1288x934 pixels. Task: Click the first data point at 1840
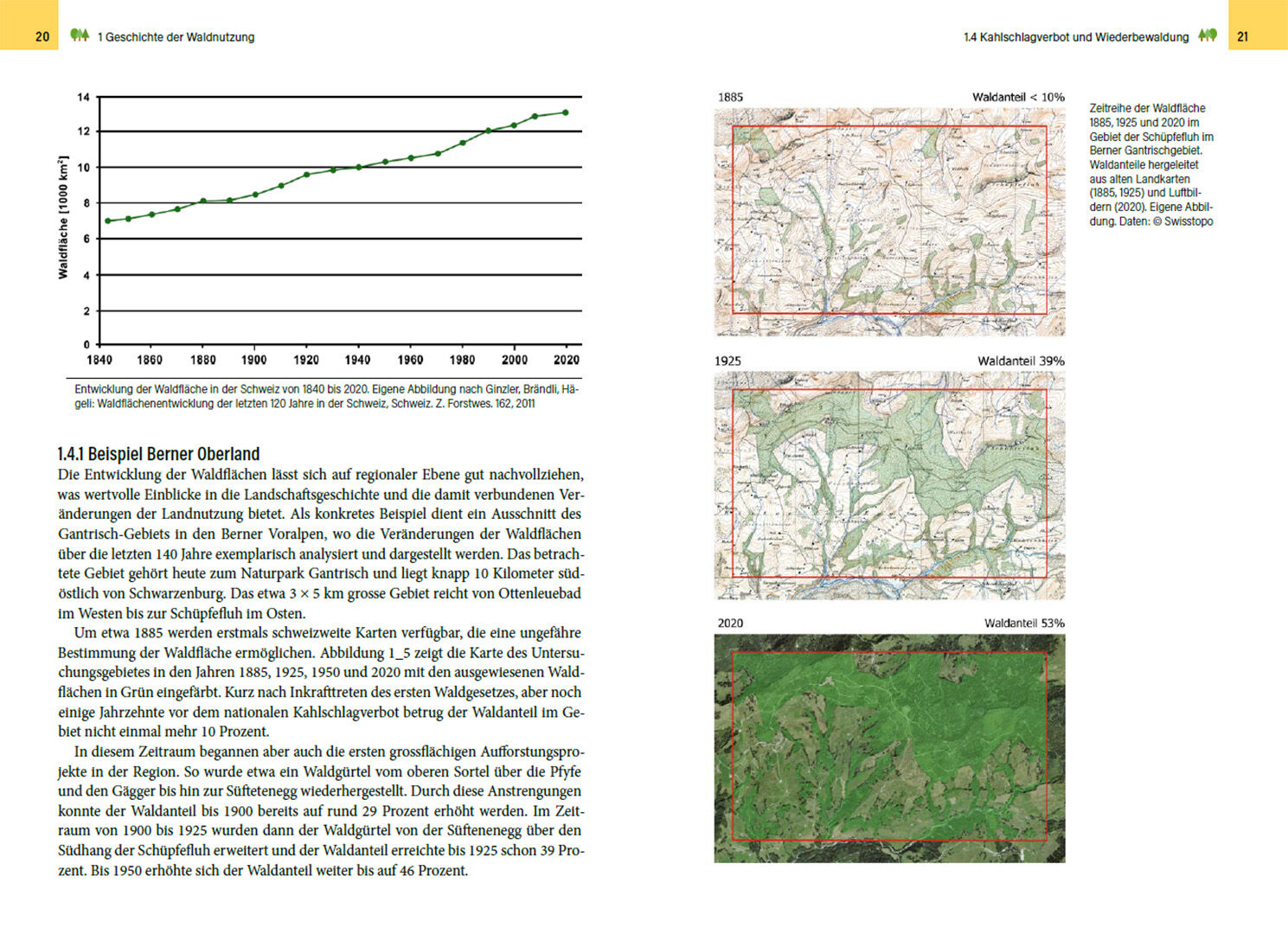[107, 221]
